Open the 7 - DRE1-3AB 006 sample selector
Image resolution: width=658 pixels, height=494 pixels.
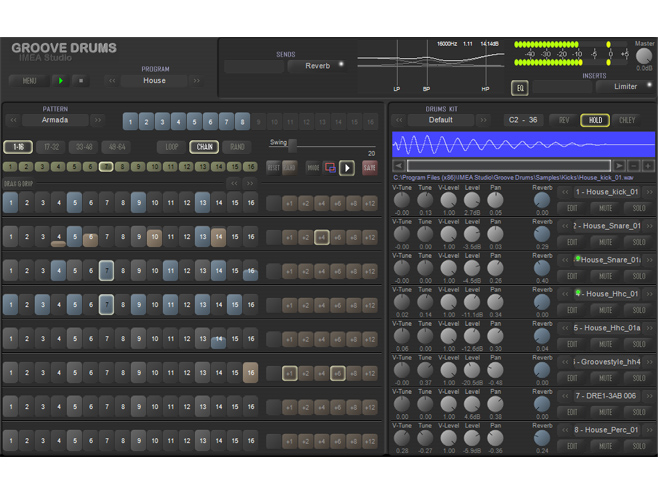tap(607, 396)
